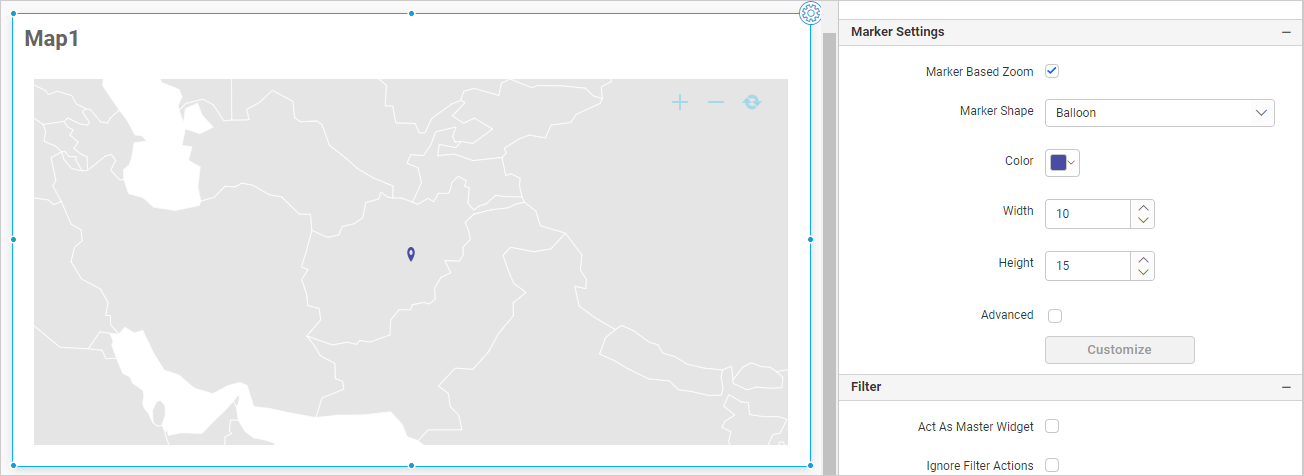Screen dimensions: 1304x476
Task: Increase marker Height with up arrow
Action: pyautogui.click(x=1143, y=260)
